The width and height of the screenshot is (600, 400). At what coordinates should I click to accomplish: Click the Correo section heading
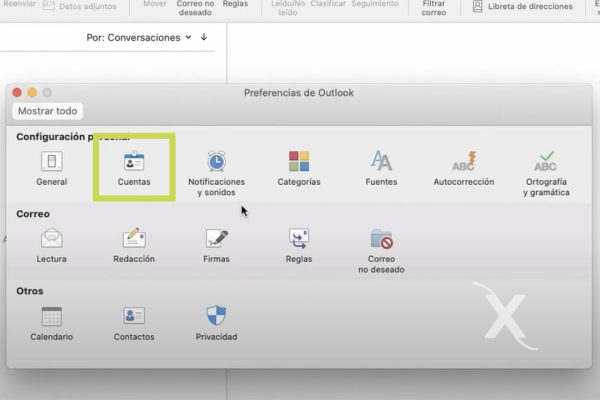pos(33,214)
